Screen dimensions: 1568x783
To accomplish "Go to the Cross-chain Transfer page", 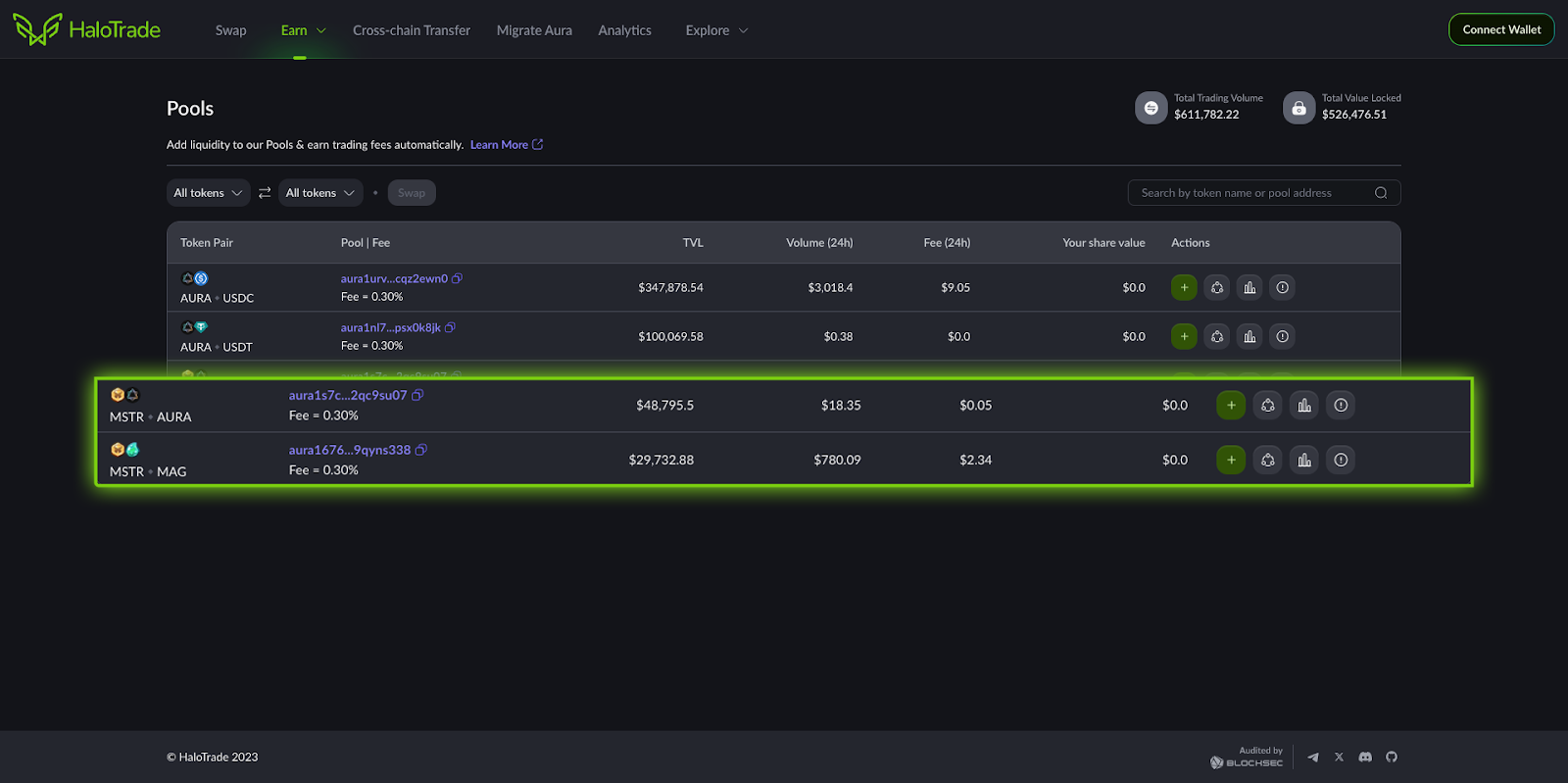I will tap(412, 30).
